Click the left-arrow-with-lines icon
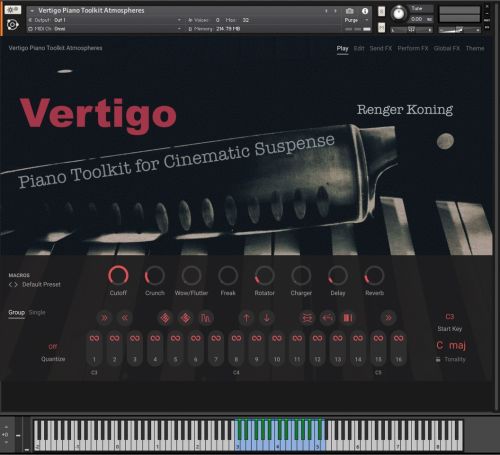Screen dimensions: 500x455 pyautogui.click(x=327, y=318)
